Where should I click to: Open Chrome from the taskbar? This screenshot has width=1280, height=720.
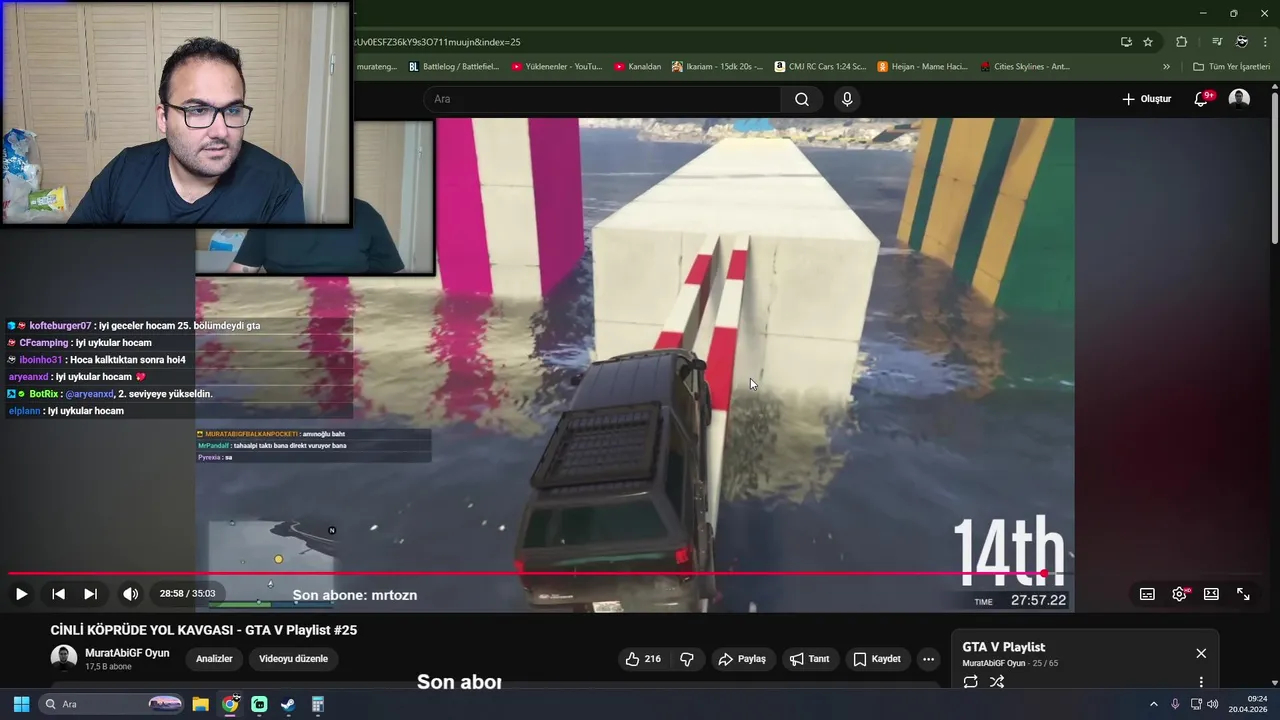(x=230, y=704)
